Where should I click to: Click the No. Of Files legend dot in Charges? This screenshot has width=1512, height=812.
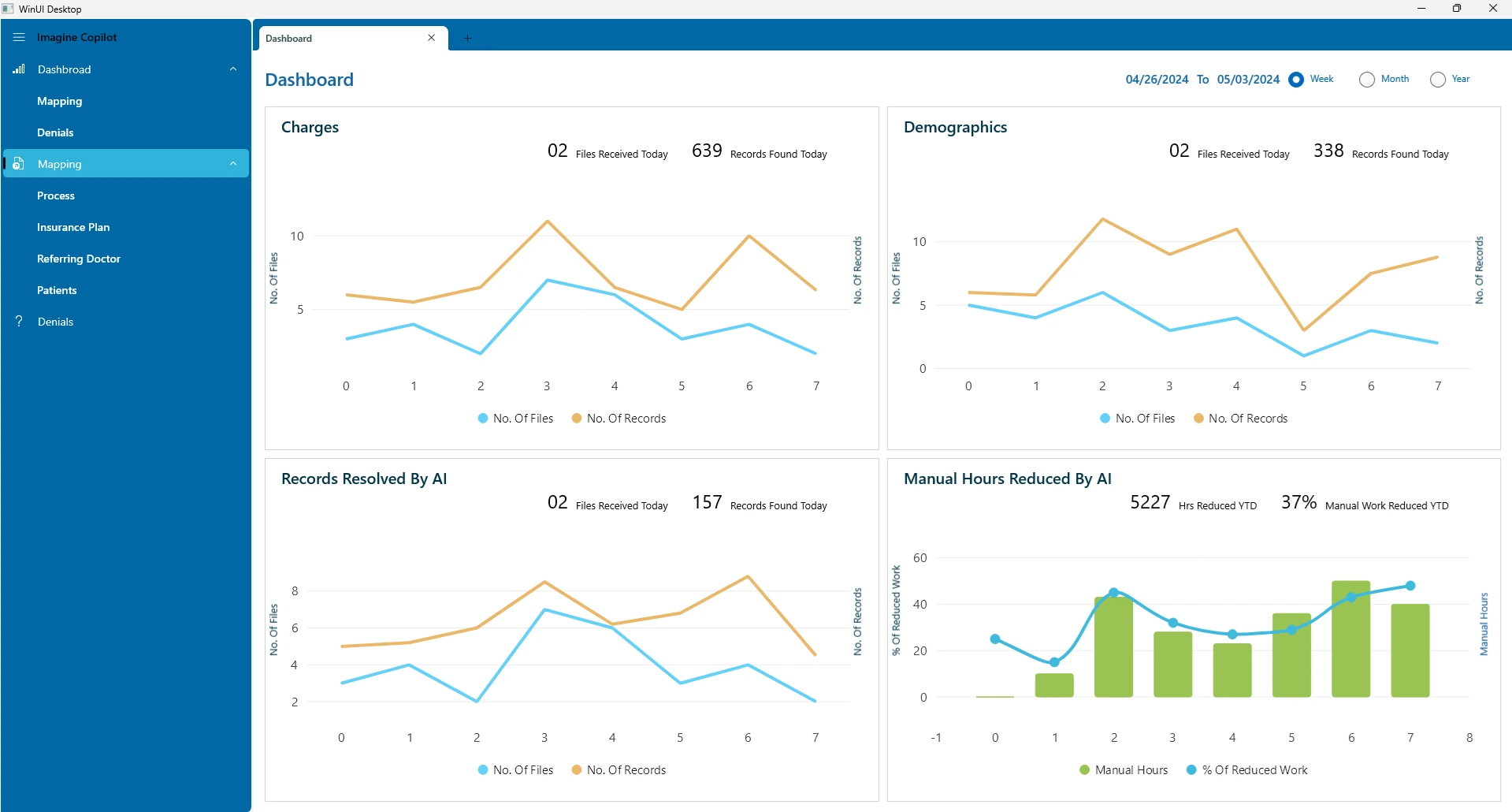(x=483, y=419)
